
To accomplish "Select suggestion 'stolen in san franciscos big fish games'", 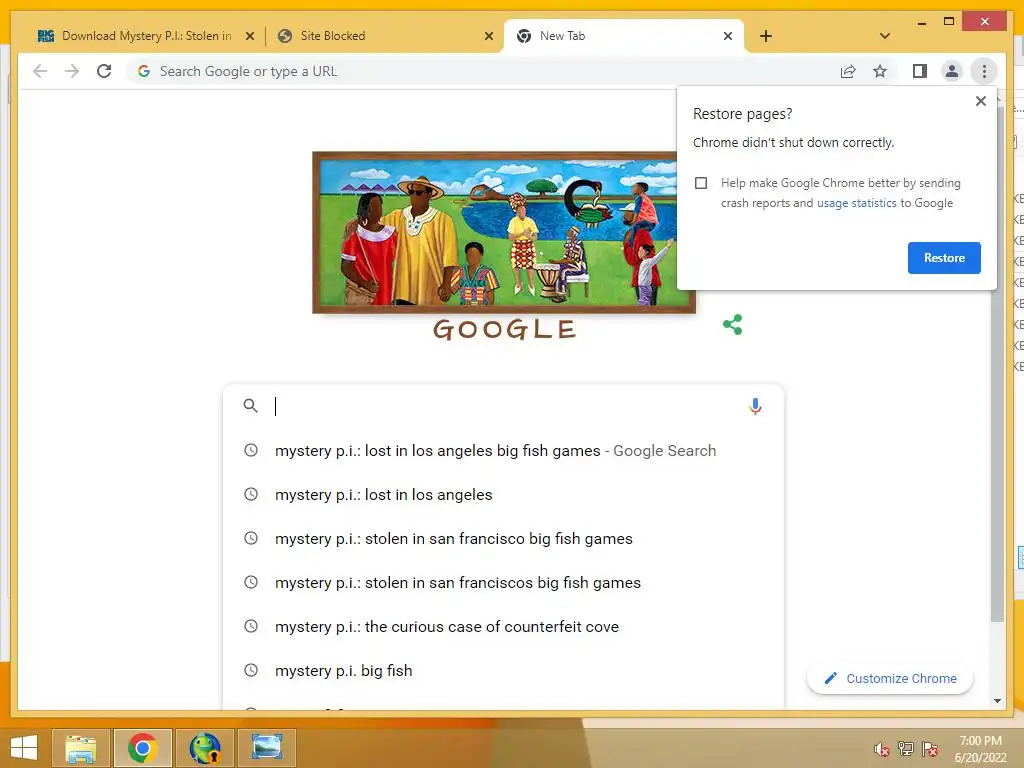I will click(x=503, y=583).
